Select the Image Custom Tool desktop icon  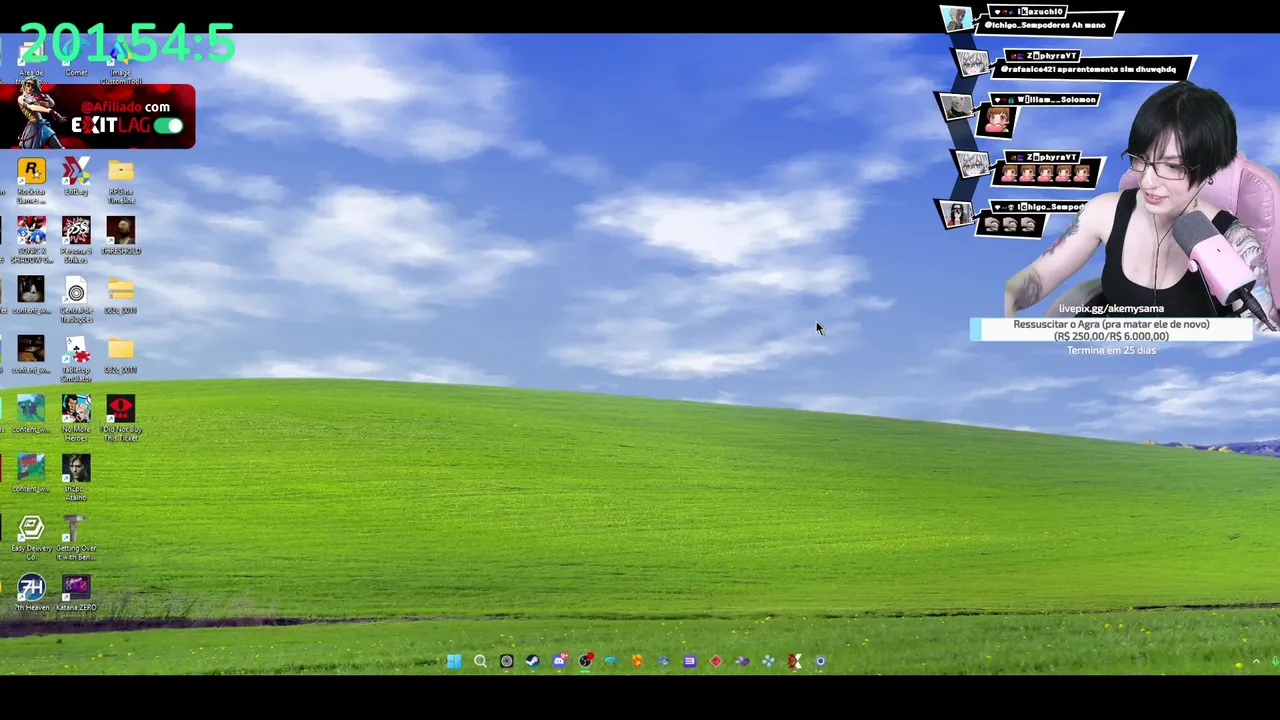point(121,62)
